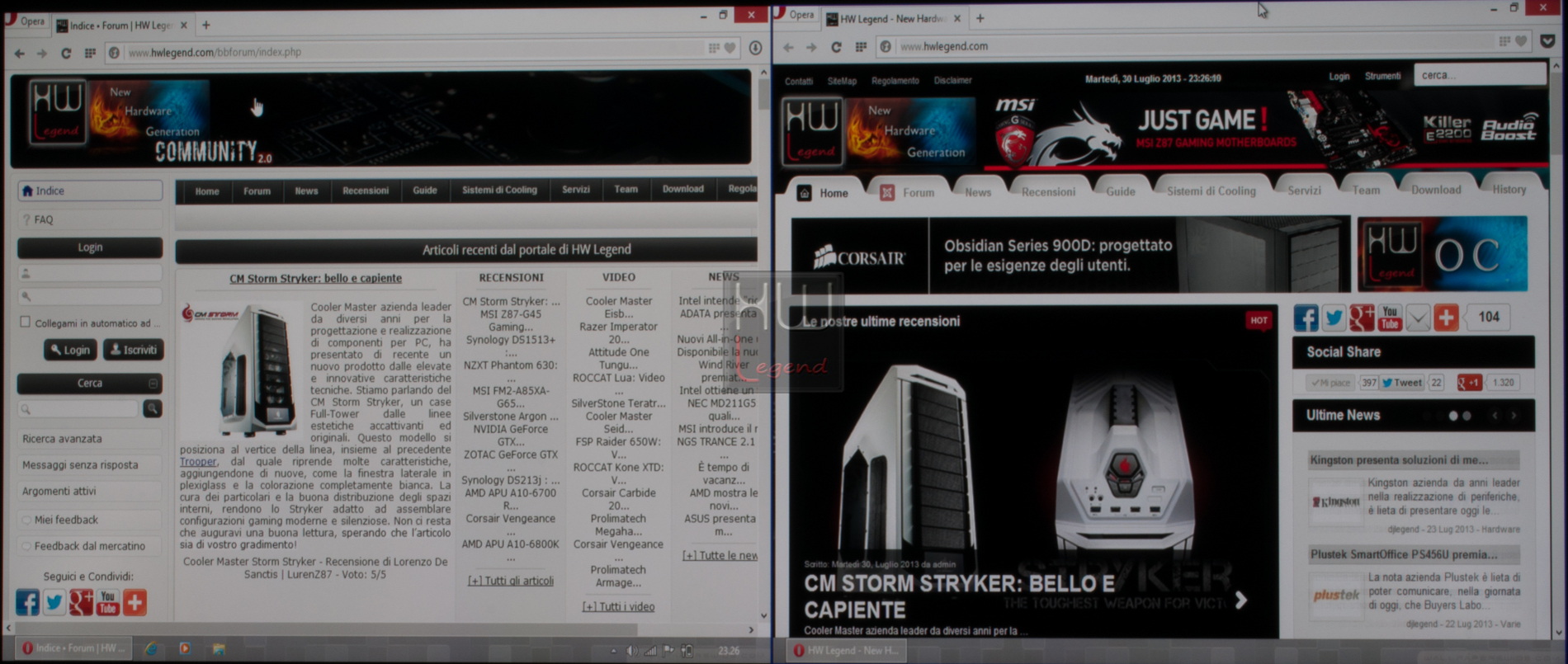Click the orange plus icon beside the 104 counter
This screenshot has height=664, width=1568.
1446,318
